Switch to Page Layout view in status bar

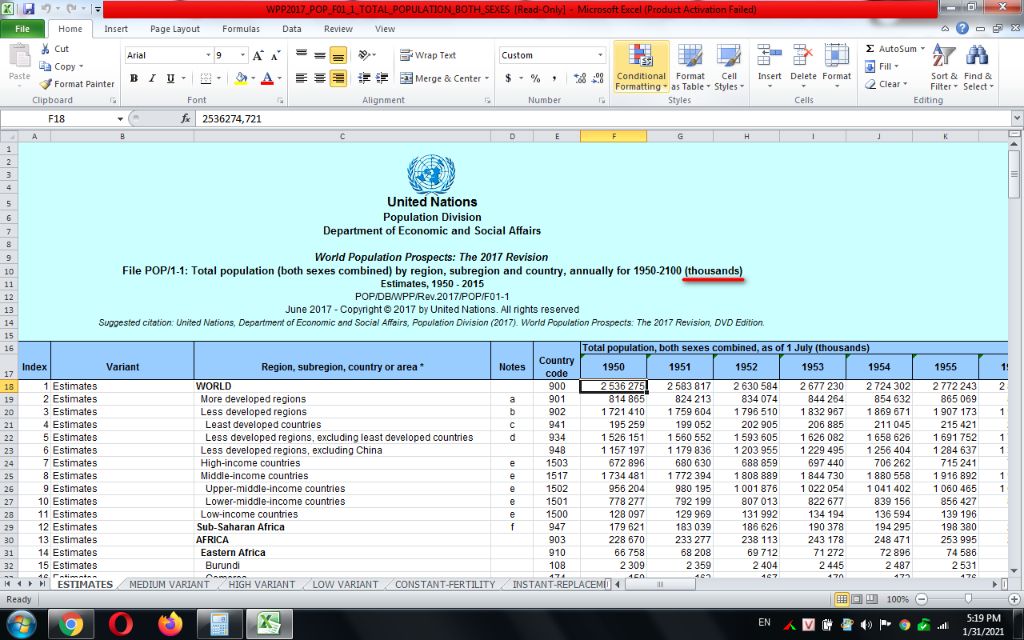(856, 599)
